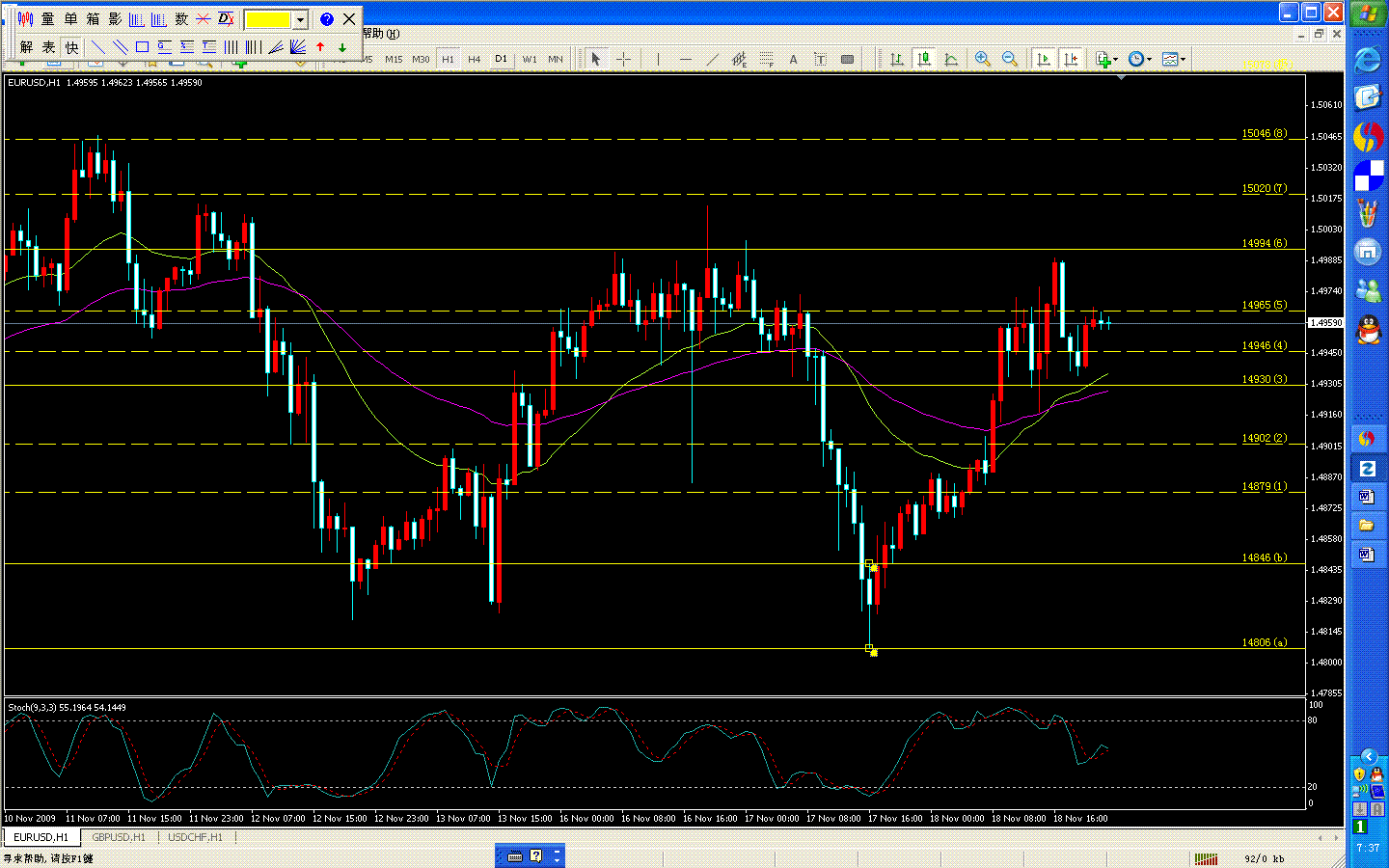Open the blue help question mark
Screen dimensions: 1389x868
(x=327, y=19)
